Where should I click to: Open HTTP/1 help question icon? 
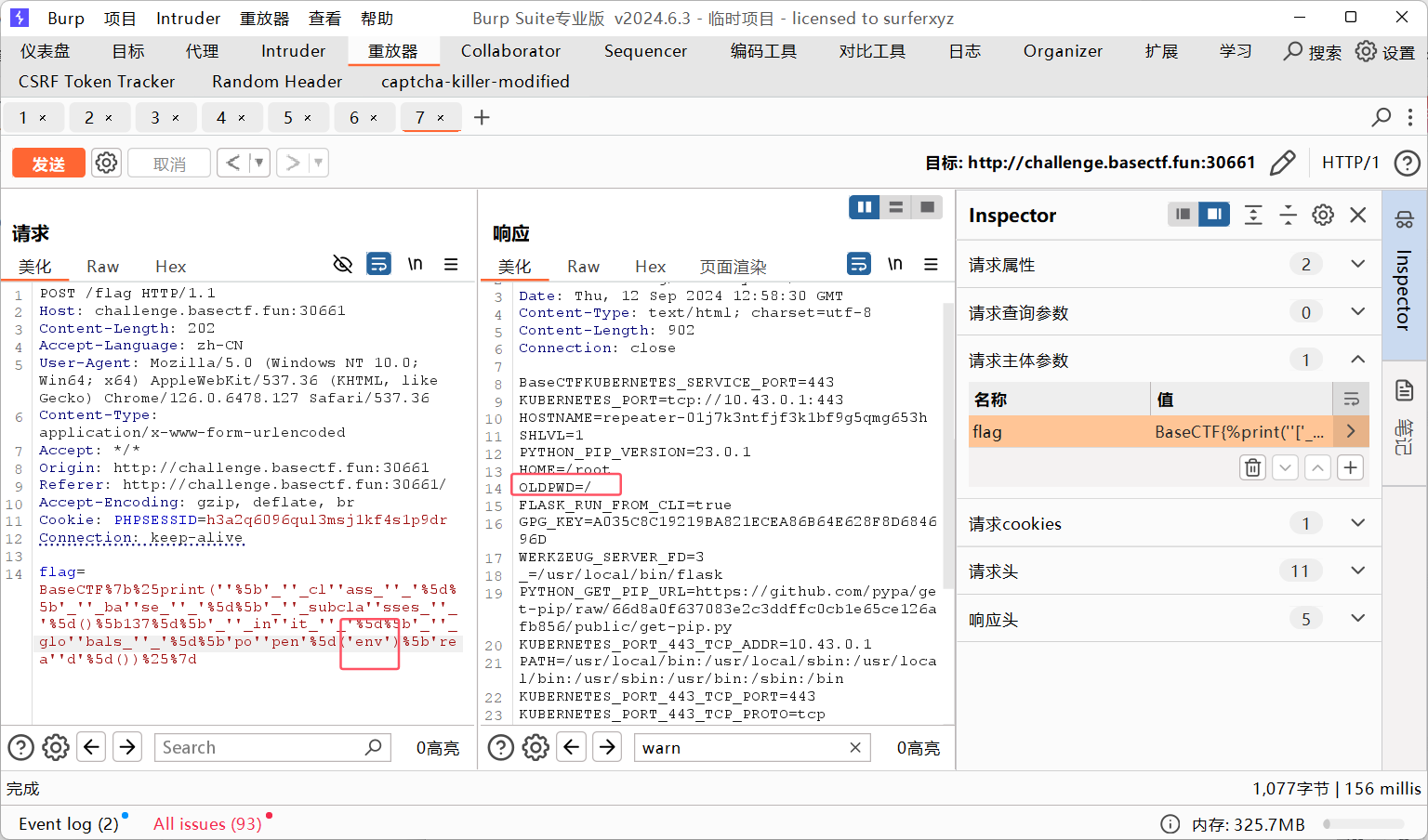[x=1407, y=164]
